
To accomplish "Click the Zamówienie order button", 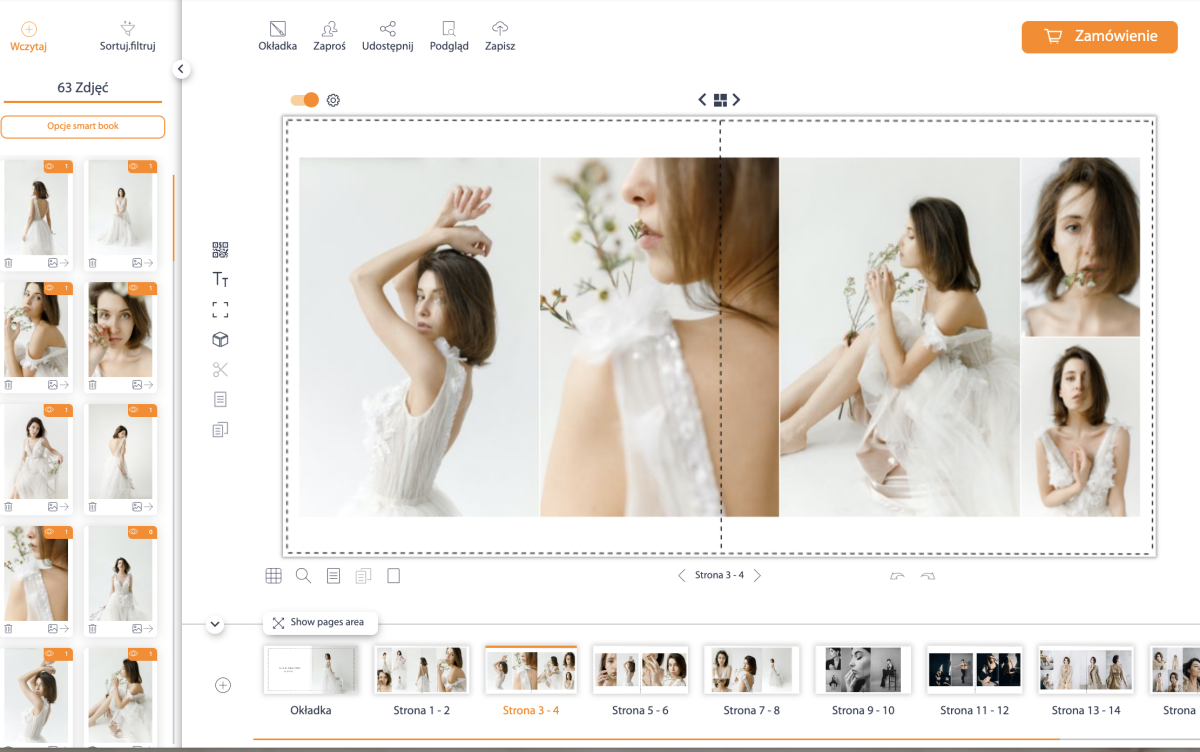I will point(1099,37).
